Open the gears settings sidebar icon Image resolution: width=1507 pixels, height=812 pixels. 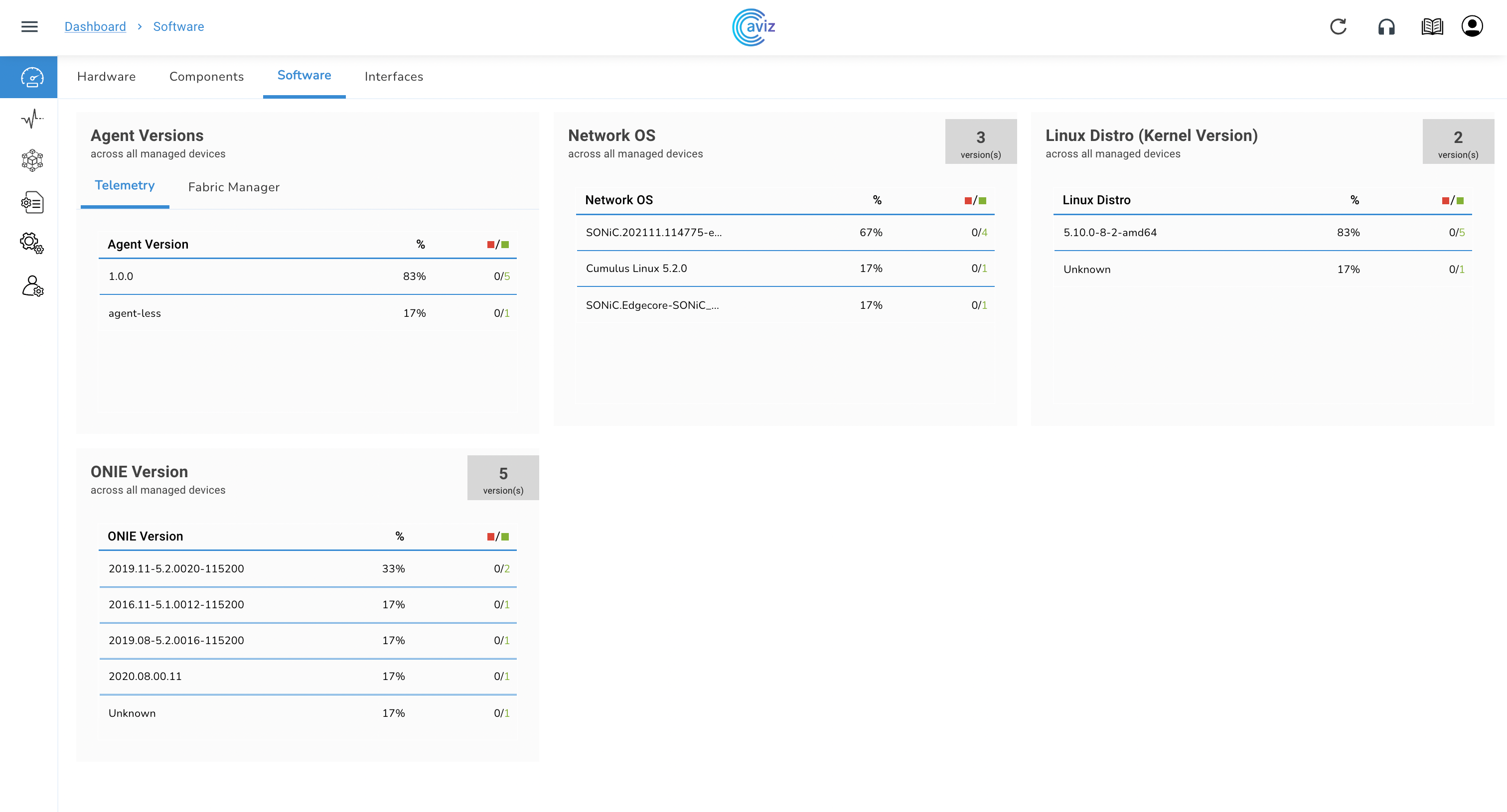32,243
